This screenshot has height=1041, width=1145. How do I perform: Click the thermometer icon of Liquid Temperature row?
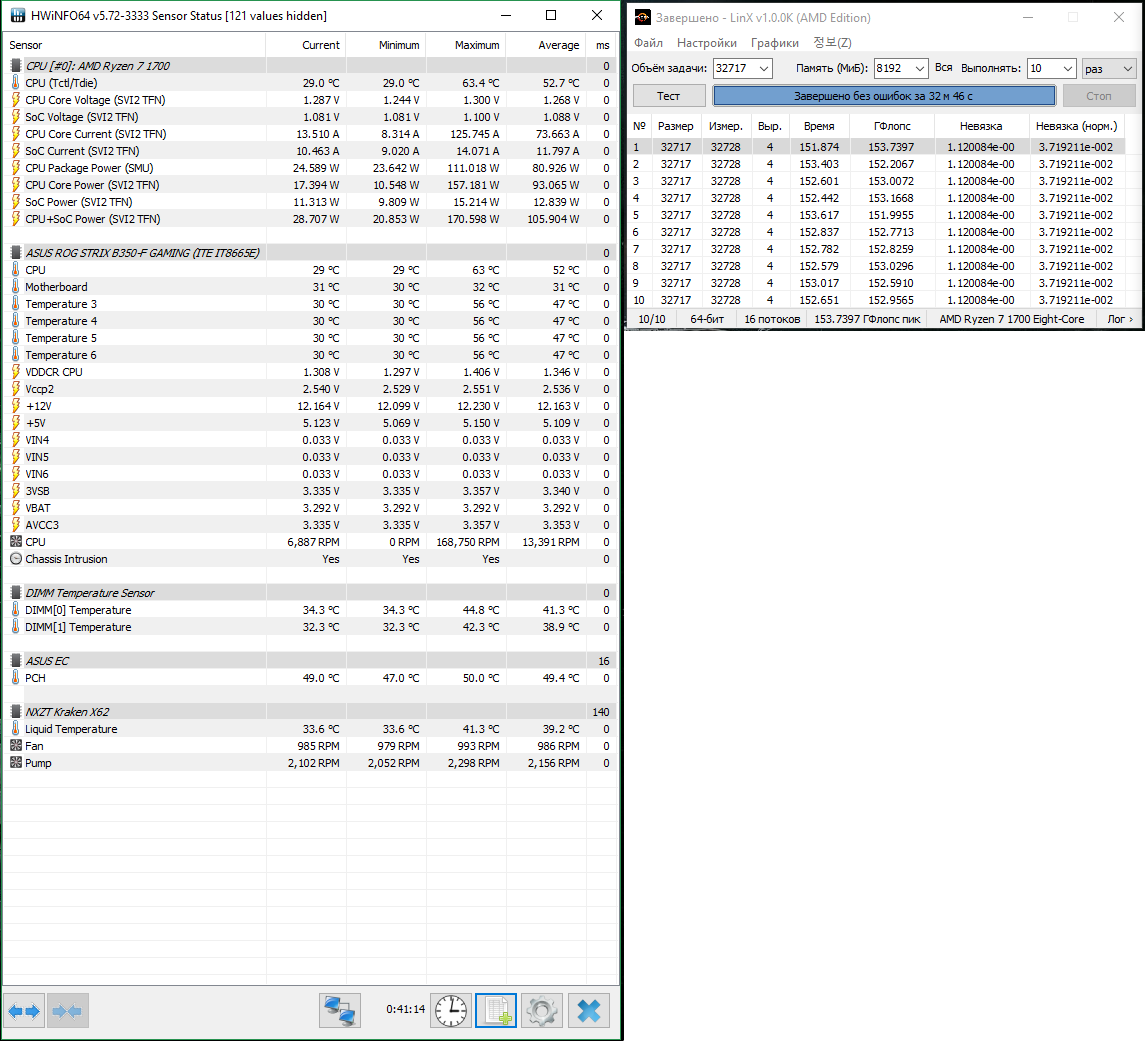click(x=16, y=729)
